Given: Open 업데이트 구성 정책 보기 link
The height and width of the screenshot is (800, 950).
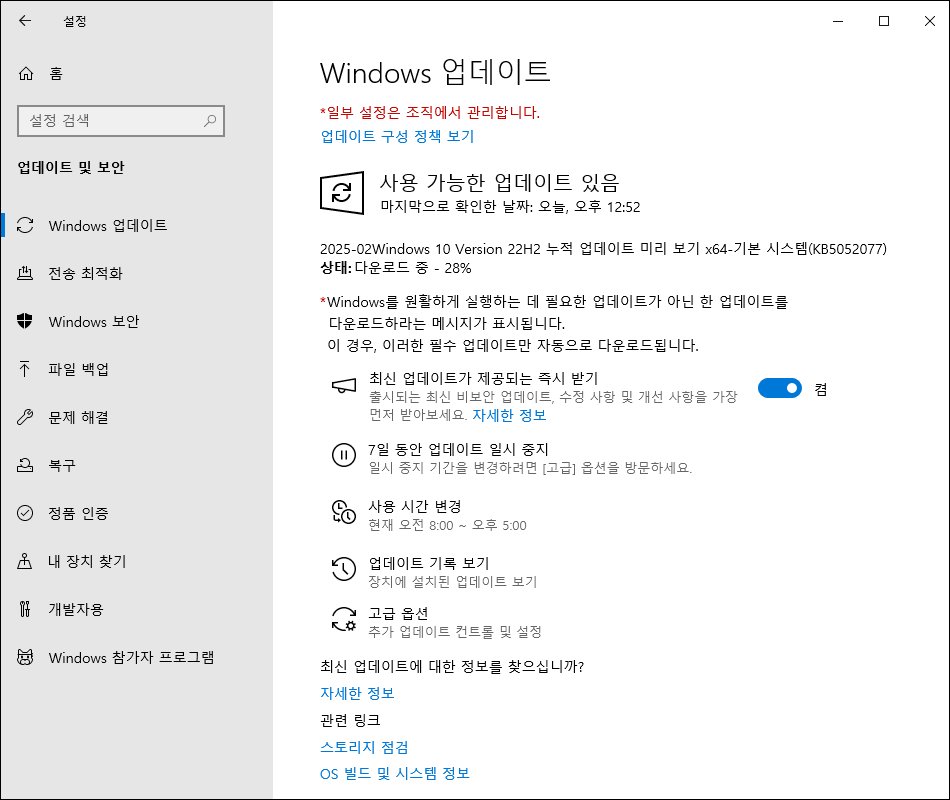Looking at the screenshot, I should 397,136.
